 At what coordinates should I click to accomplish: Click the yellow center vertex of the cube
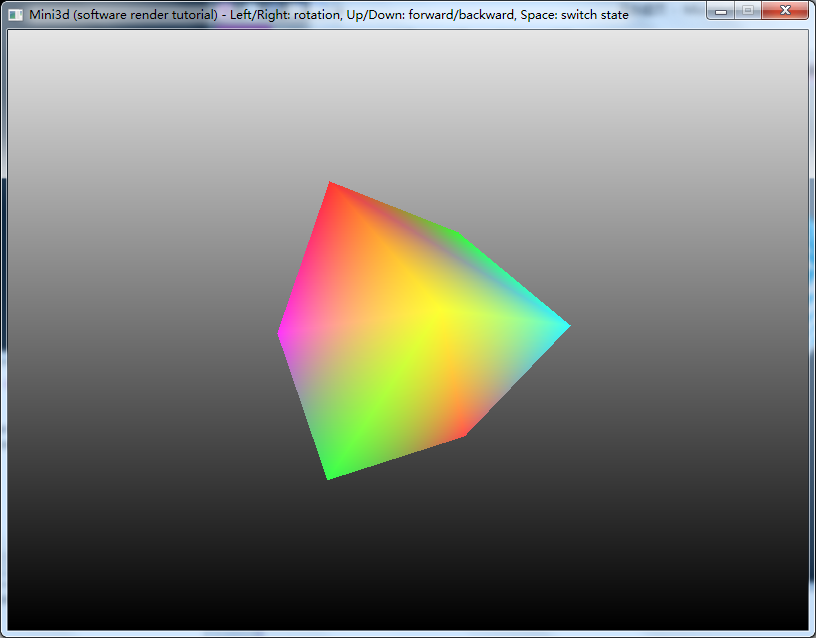pyautogui.click(x=436, y=318)
